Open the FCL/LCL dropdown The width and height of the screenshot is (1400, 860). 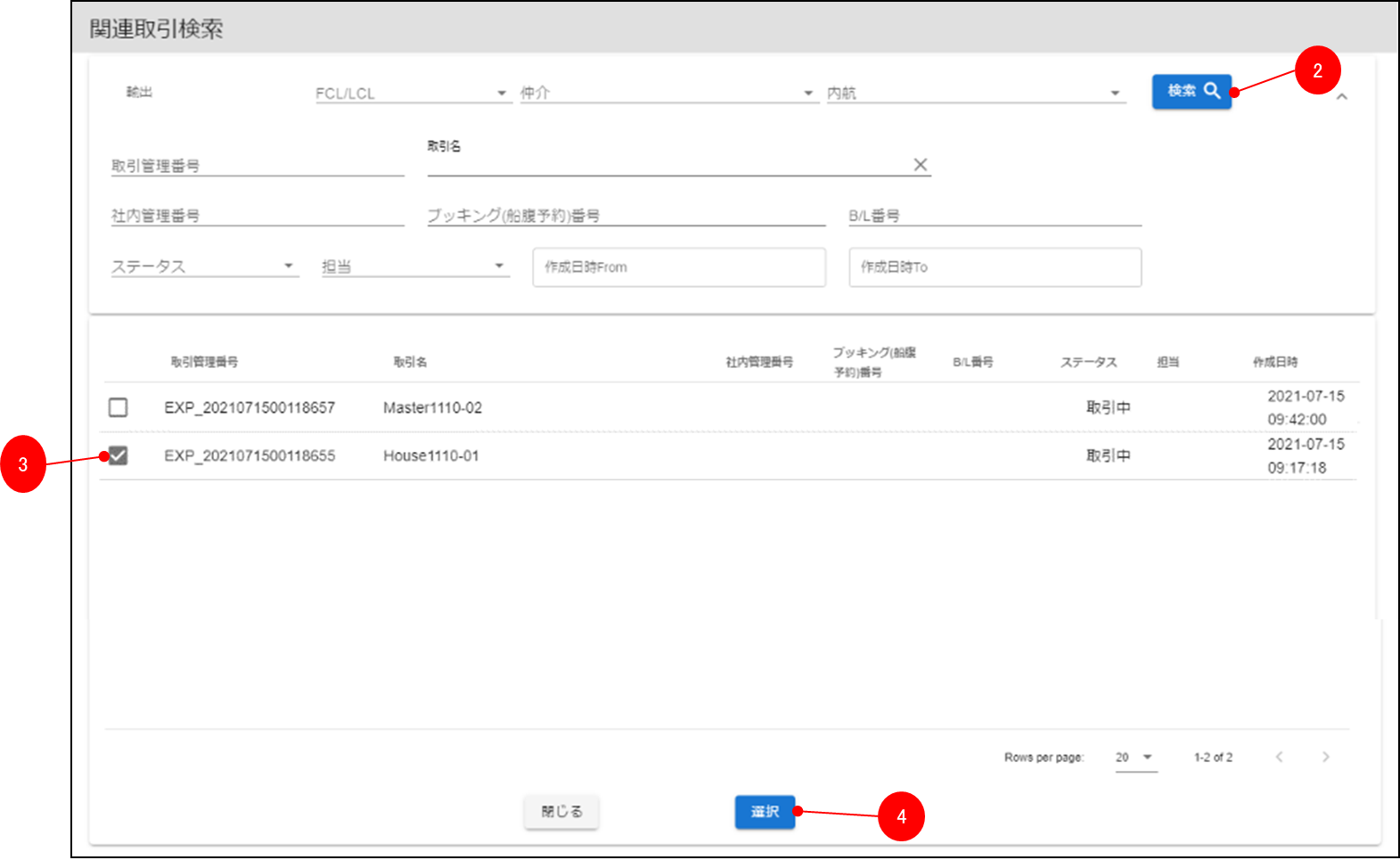click(412, 93)
